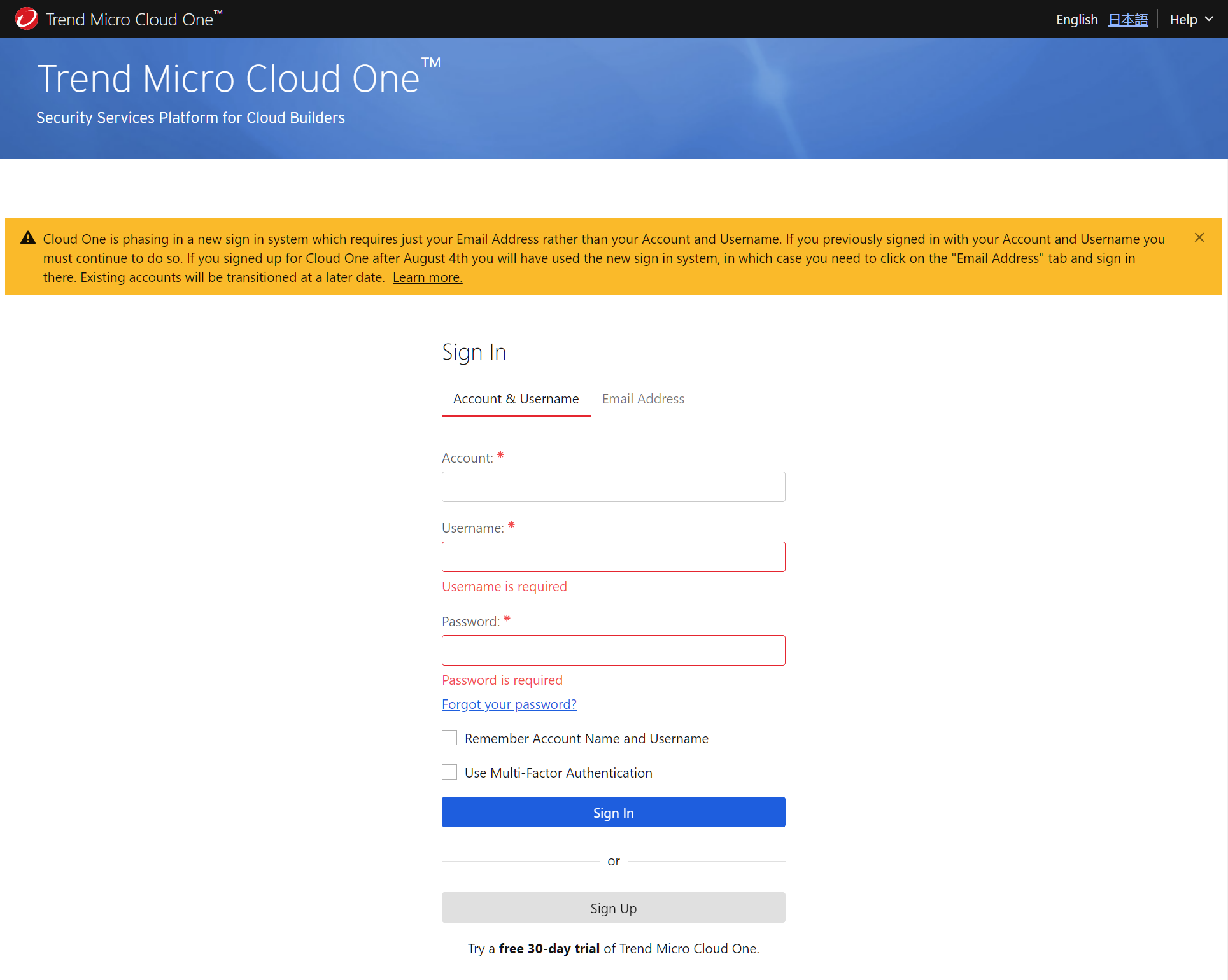Switch the language to 日本語

click(x=1127, y=19)
